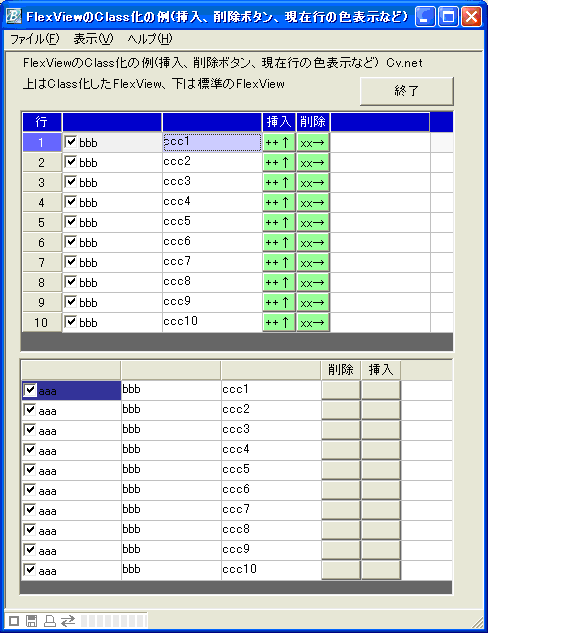Open the ヘルプ(H) menu

(150, 39)
